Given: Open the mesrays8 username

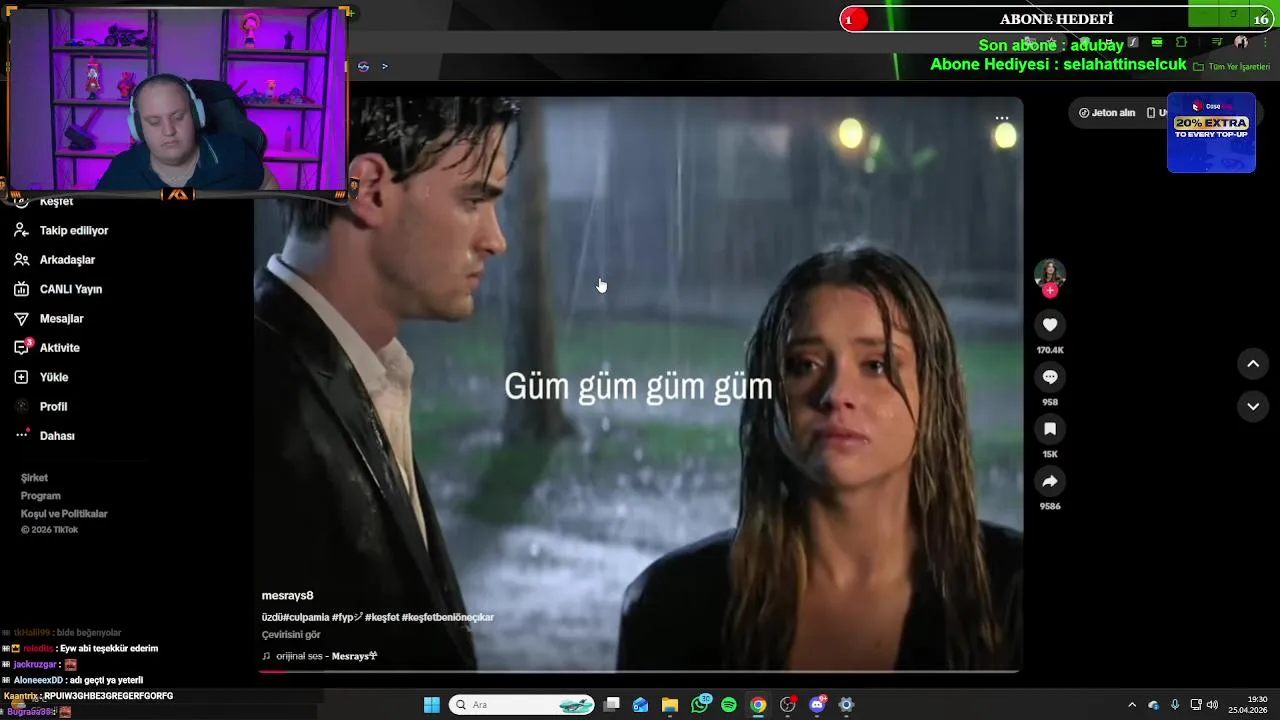Looking at the screenshot, I should click(x=288, y=596).
